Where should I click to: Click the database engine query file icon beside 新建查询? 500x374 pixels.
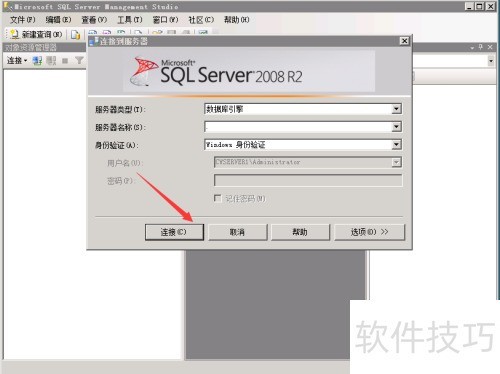[75, 34]
